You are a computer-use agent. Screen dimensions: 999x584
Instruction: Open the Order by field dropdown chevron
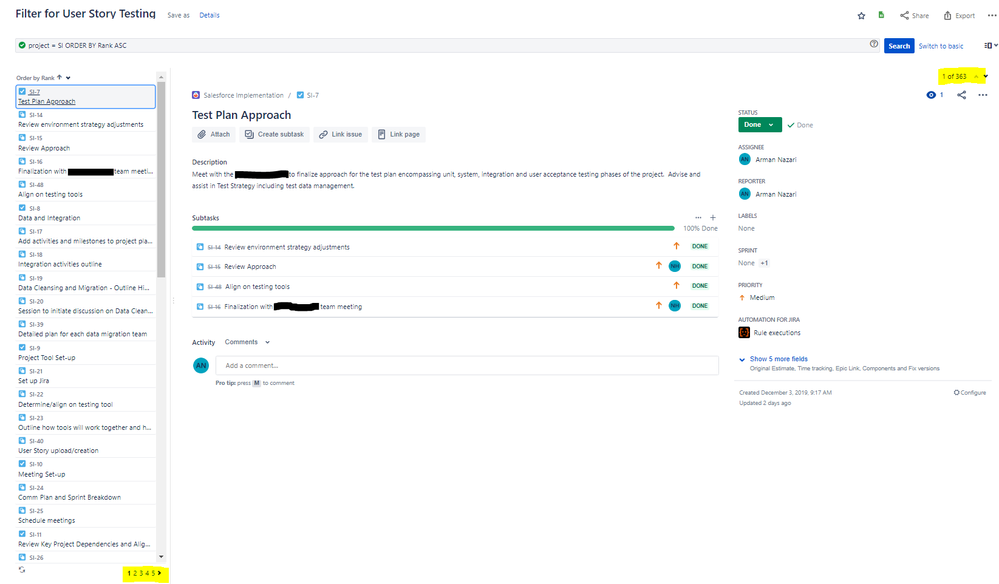pyautogui.click(x=68, y=78)
